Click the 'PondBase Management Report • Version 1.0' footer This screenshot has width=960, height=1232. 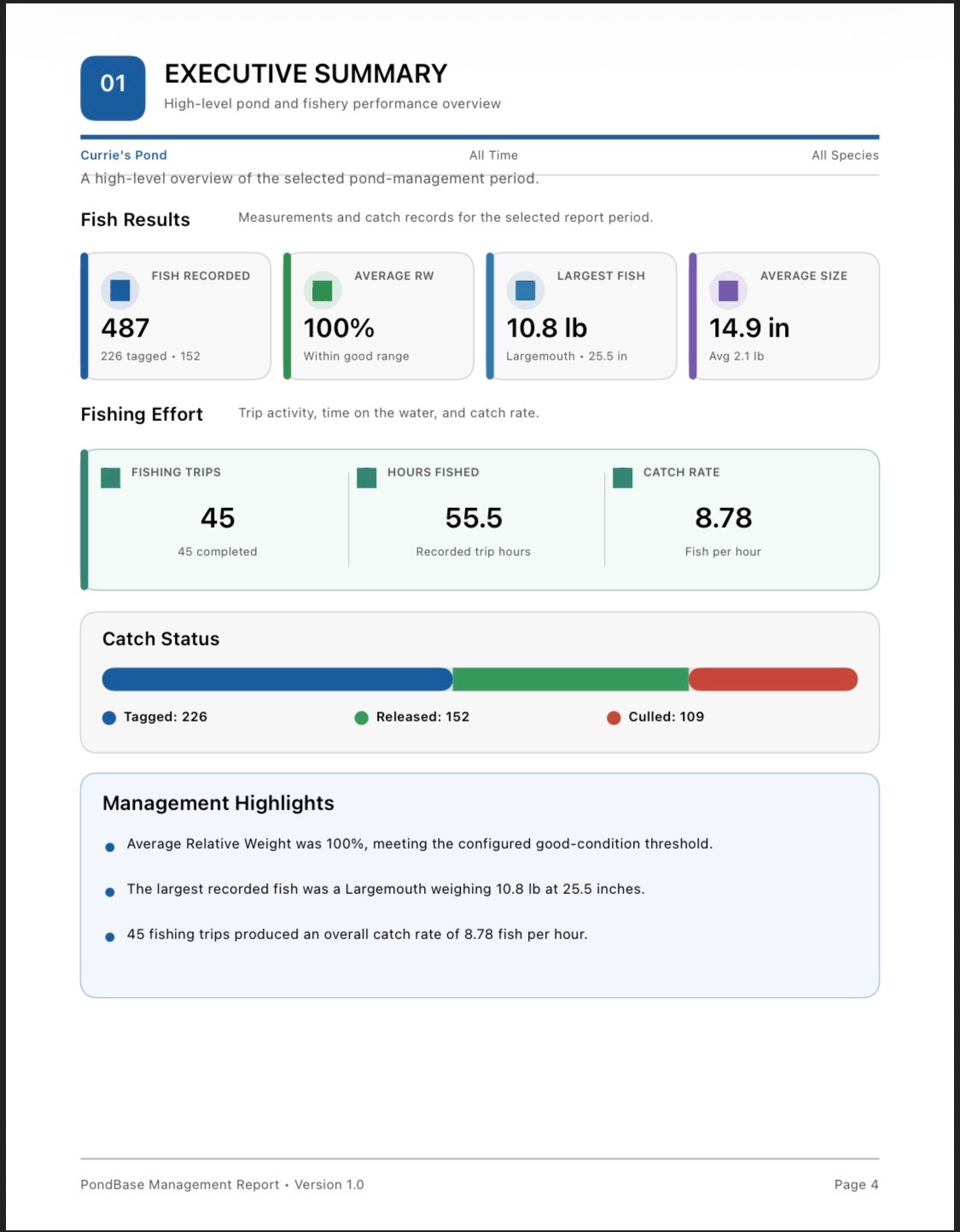pyautogui.click(x=222, y=1185)
